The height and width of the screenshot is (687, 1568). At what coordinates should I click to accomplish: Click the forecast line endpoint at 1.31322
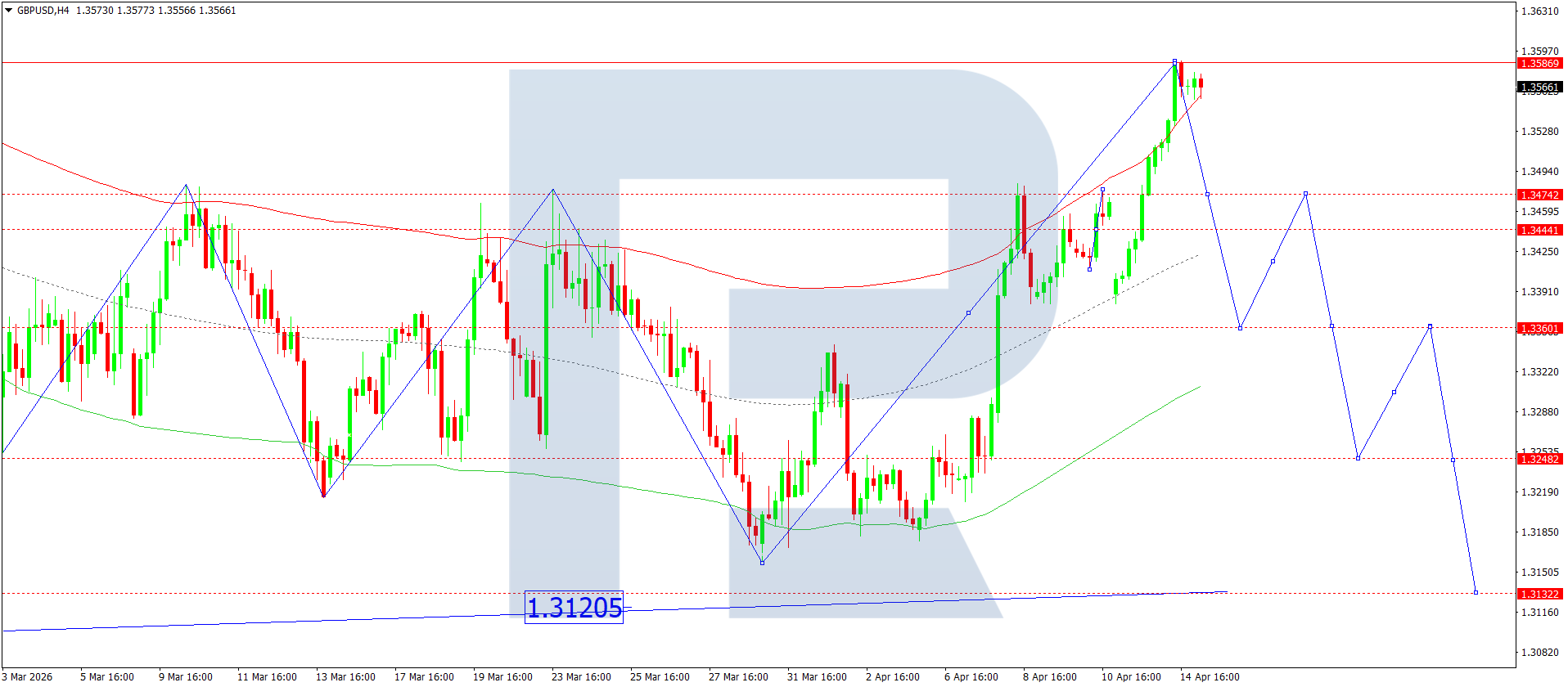[1476, 592]
